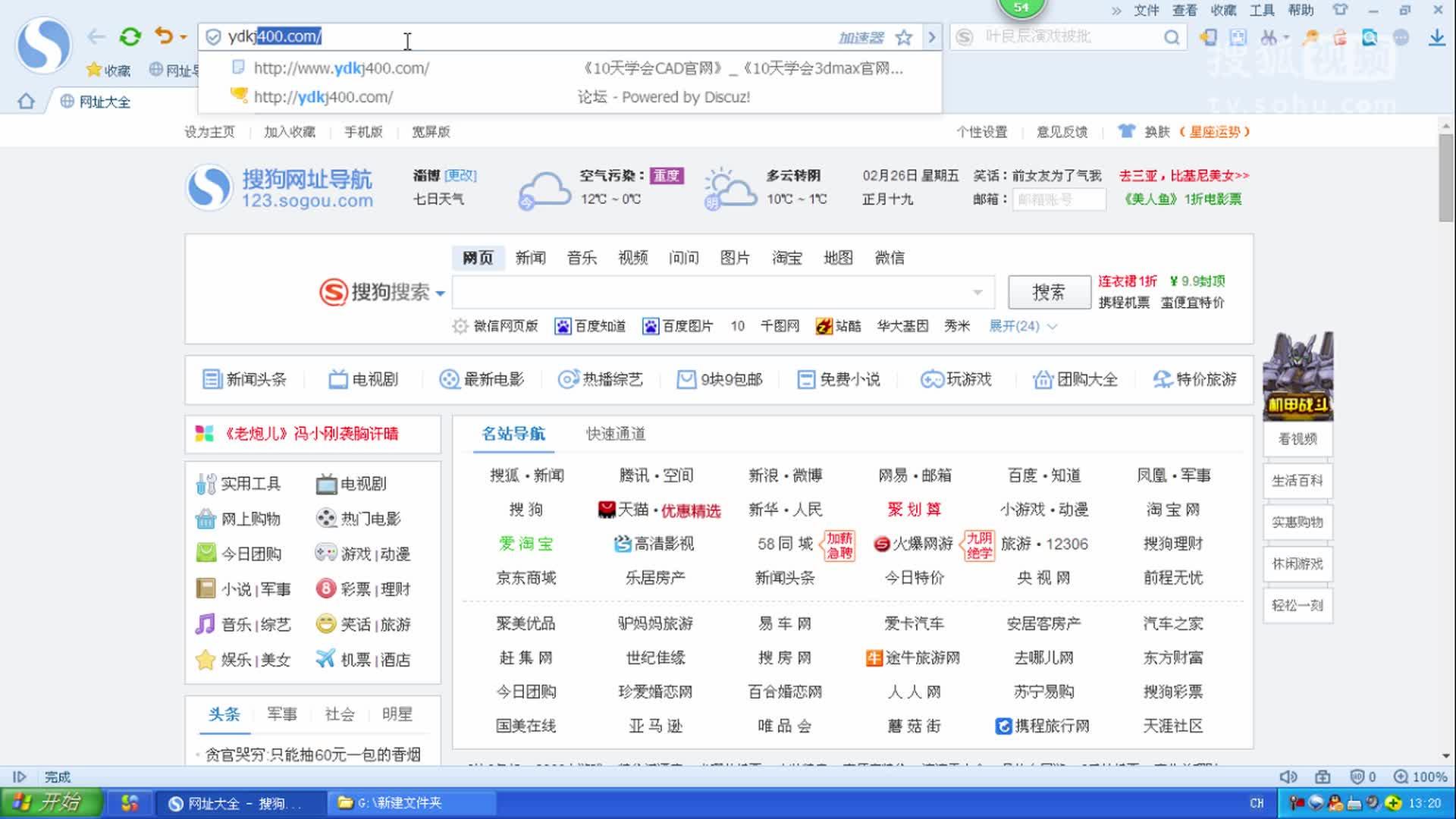
Task: Toggle the 加速器 accelerator in address bar
Action: [x=861, y=37]
